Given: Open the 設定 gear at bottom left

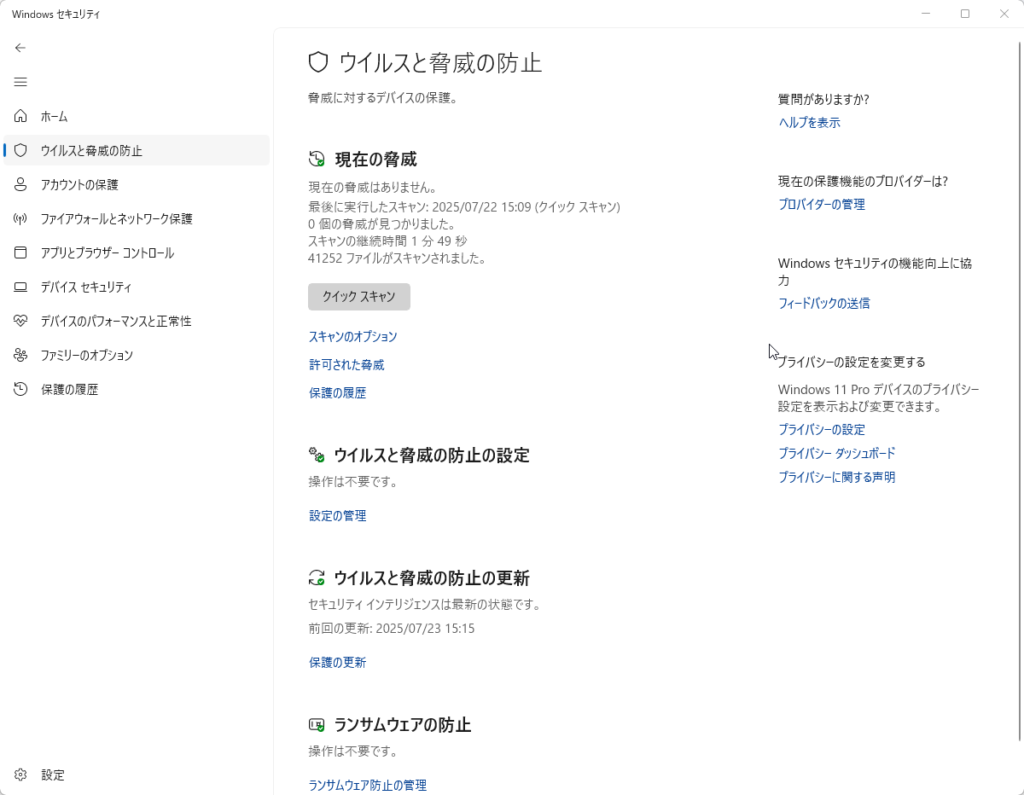Looking at the screenshot, I should pos(53,775).
